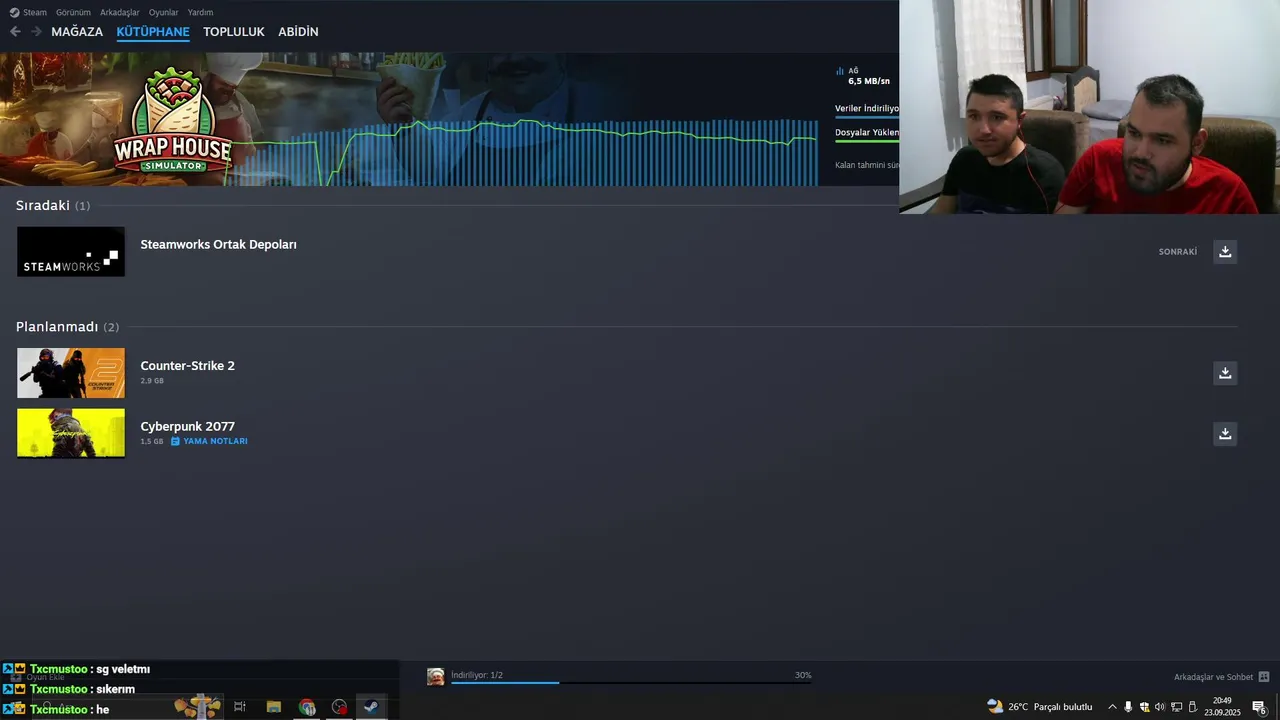This screenshot has height=720, width=1280.
Task: Click the network connection tray icon
Action: (x=1176, y=707)
